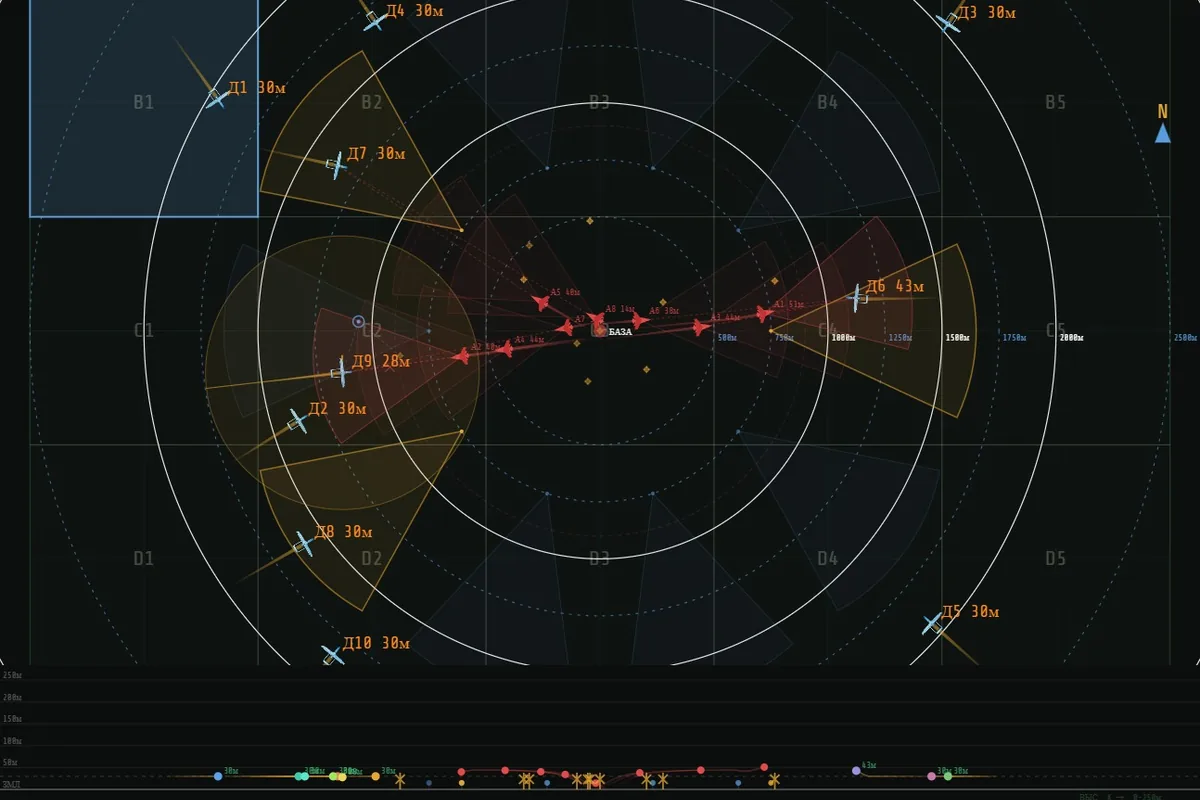
Task: Click the circular target reticle near Д9
Action: pos(358,321)
